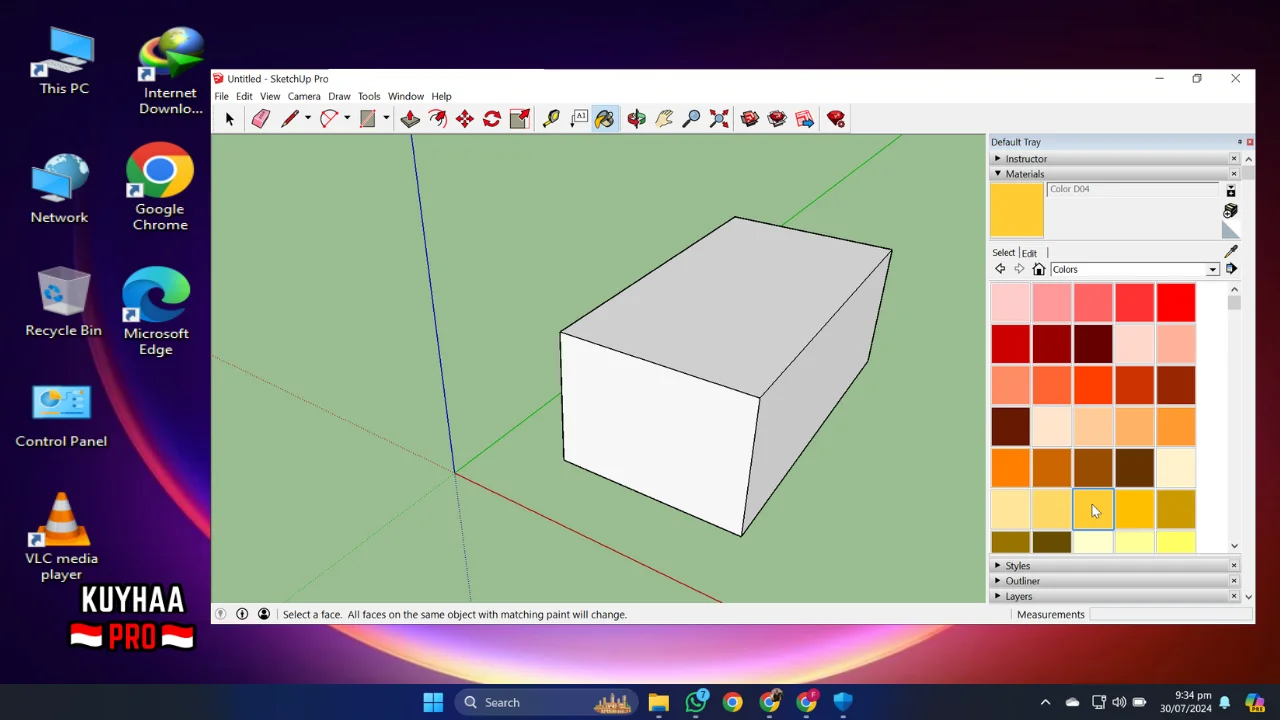
Task: Open the Windows Start menu
Action: pyautogui.click(x=433, y=702)
